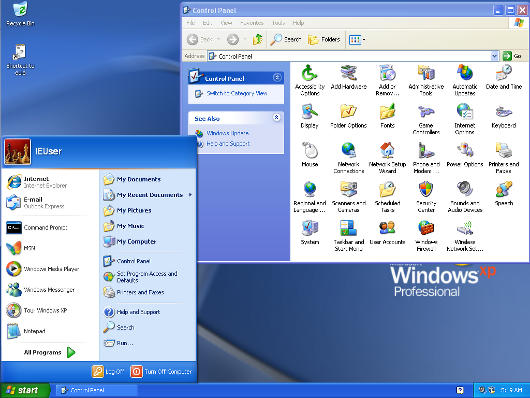The width and height of the screenshot is (530, 398).
Task: Open the Speech applet icon
Action: click(x=504, y=193)
